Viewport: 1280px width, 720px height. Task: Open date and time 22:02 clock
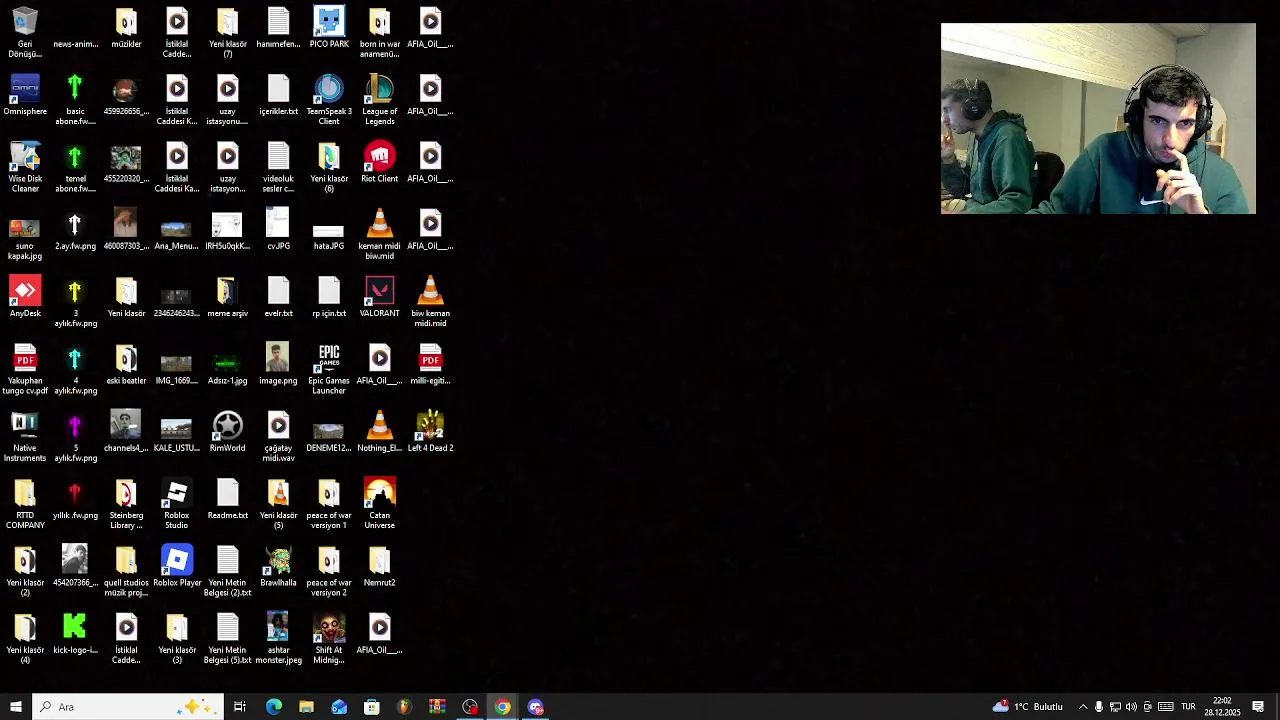point(1222,707)
